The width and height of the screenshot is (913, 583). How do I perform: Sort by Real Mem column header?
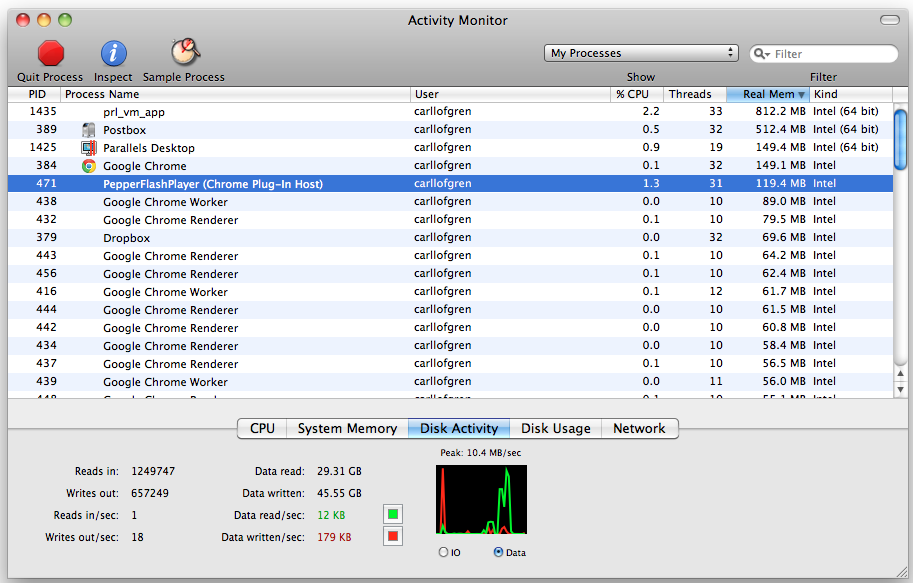(767, 94)
